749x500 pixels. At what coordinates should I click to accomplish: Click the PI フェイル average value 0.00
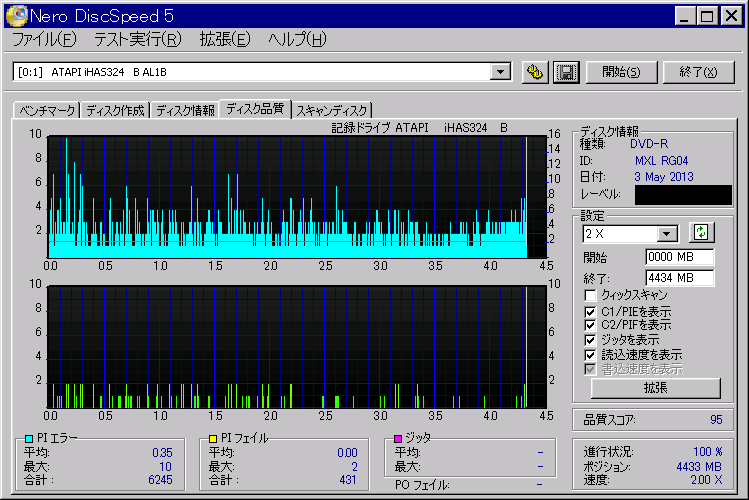coord(347,452)
